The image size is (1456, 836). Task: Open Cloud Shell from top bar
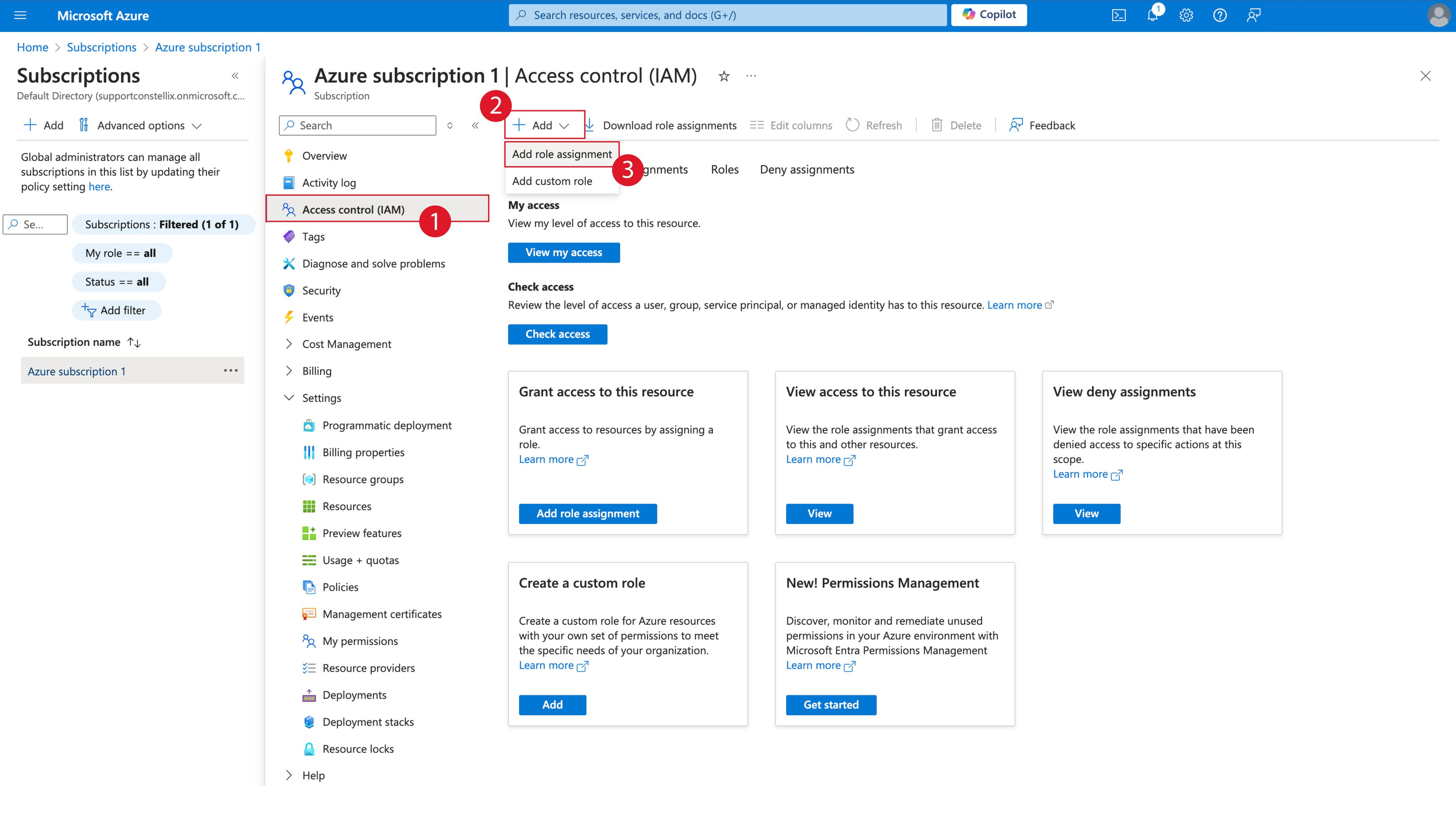(1118, 16)
